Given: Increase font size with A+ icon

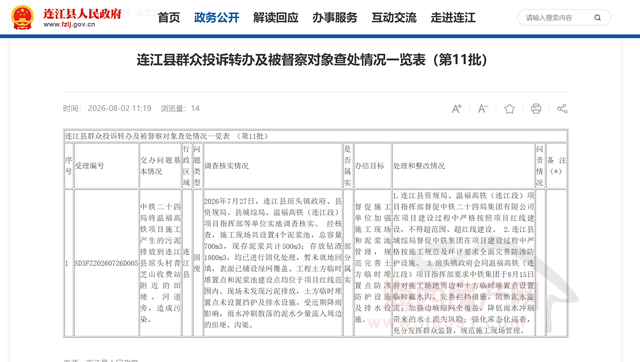Looking at the screenshot, I should point(456,109).
